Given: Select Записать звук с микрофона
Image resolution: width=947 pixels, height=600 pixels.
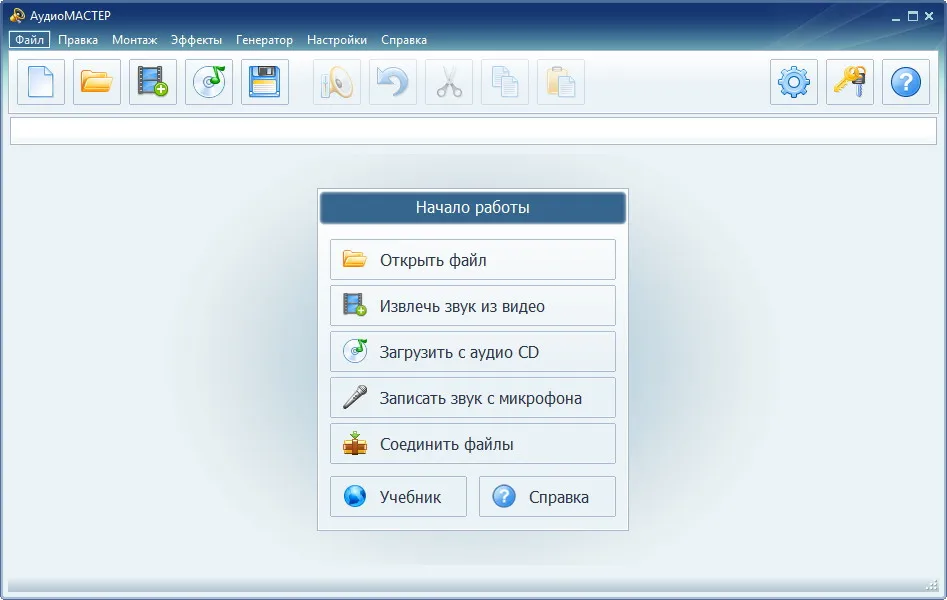Looking at the screenshot, I should 473,398.
